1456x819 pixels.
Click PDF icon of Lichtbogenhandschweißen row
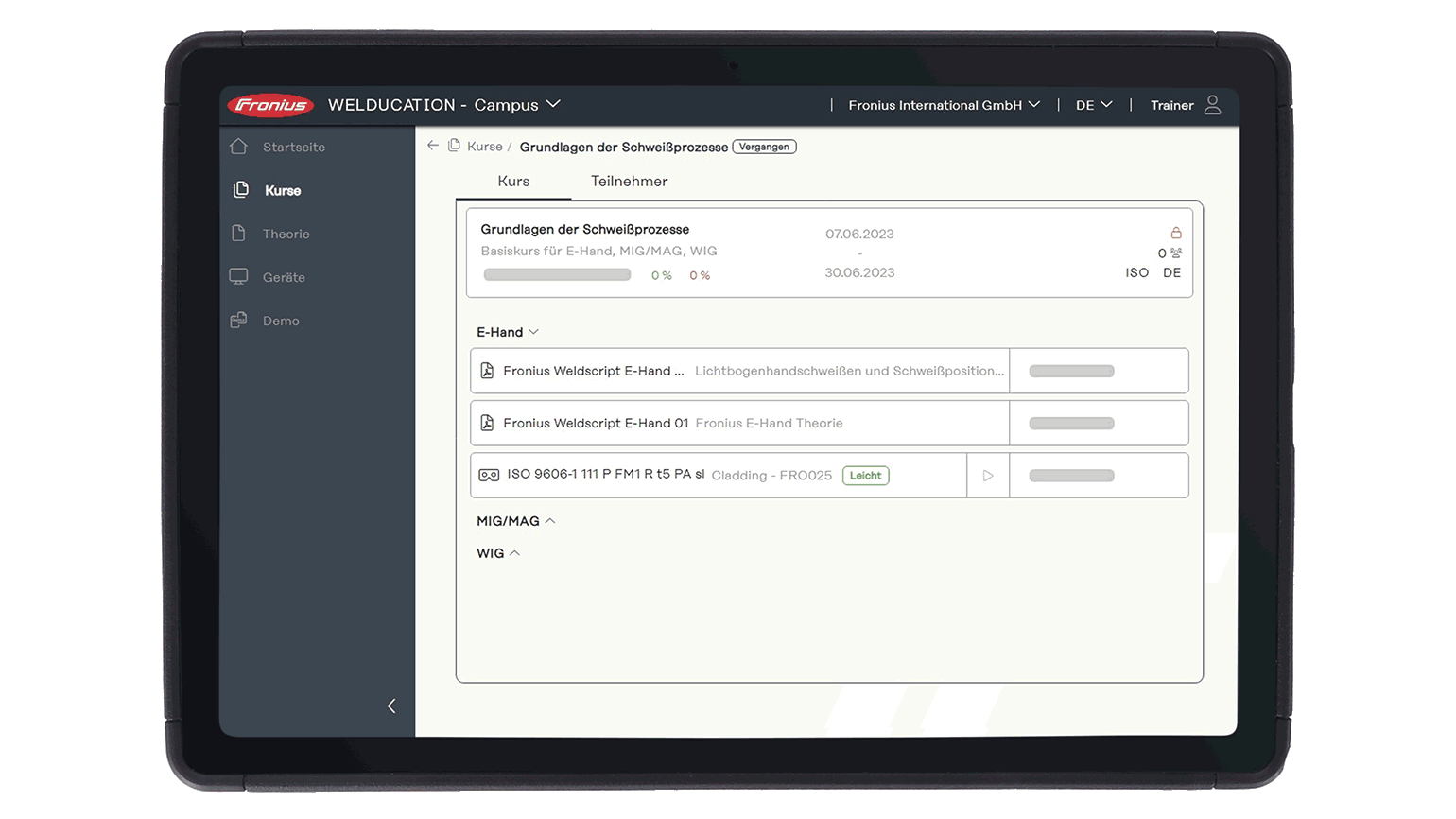pos(487,371)
